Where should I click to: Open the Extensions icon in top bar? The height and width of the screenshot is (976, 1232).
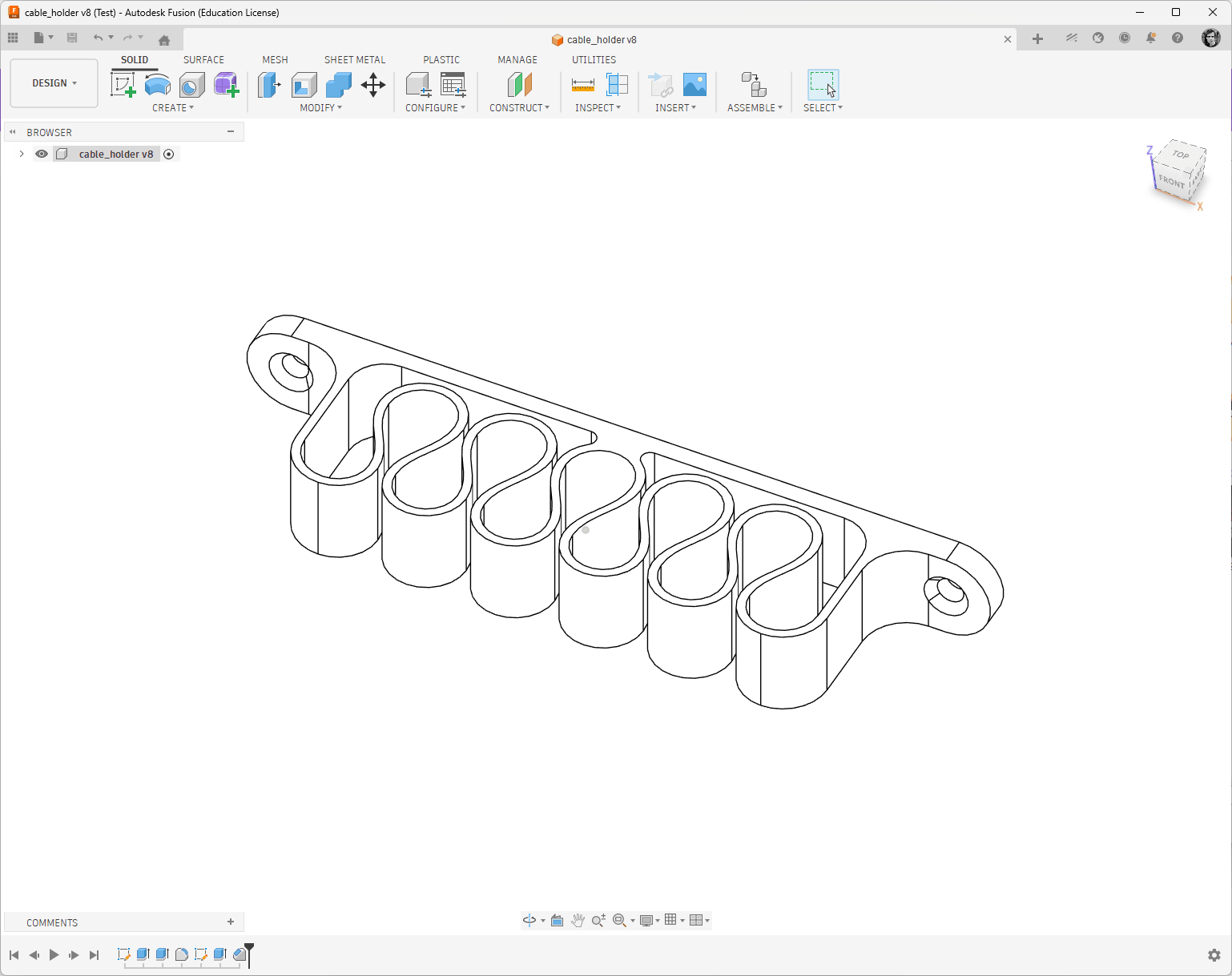pos(1072,38)
